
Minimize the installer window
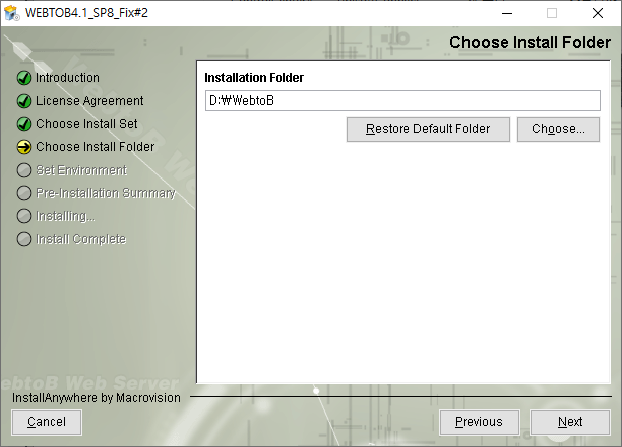(507, 13)
